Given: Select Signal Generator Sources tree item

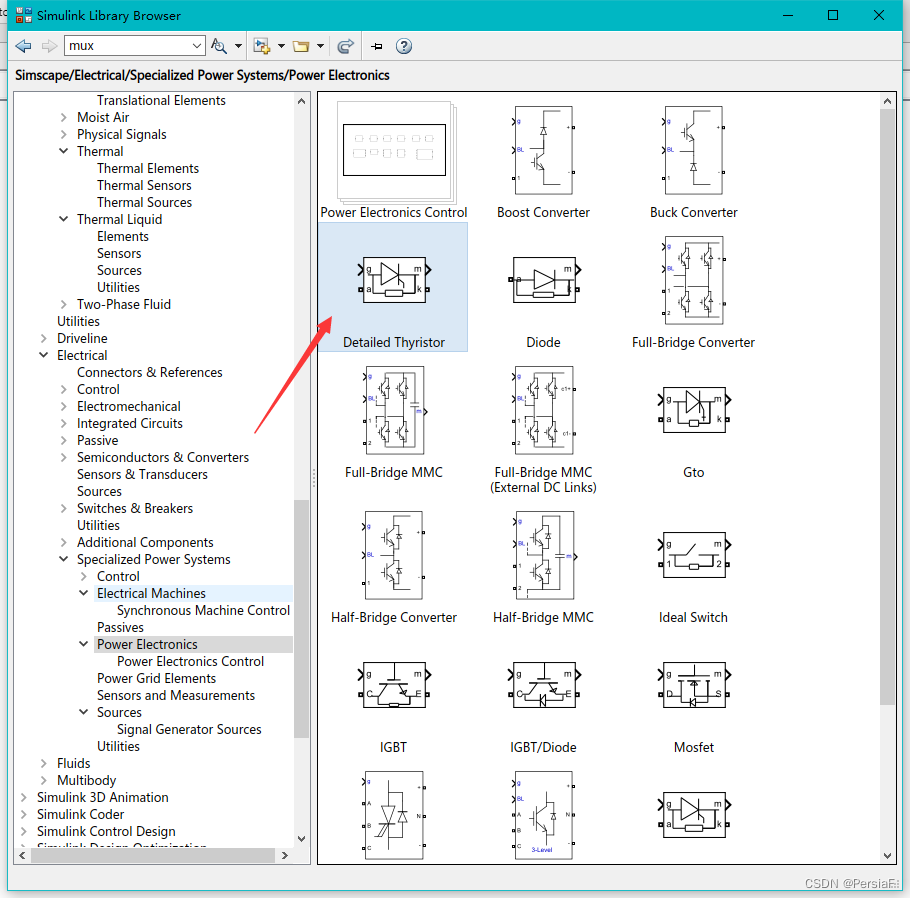Looking at the screenshot, I should coord(189,729).
